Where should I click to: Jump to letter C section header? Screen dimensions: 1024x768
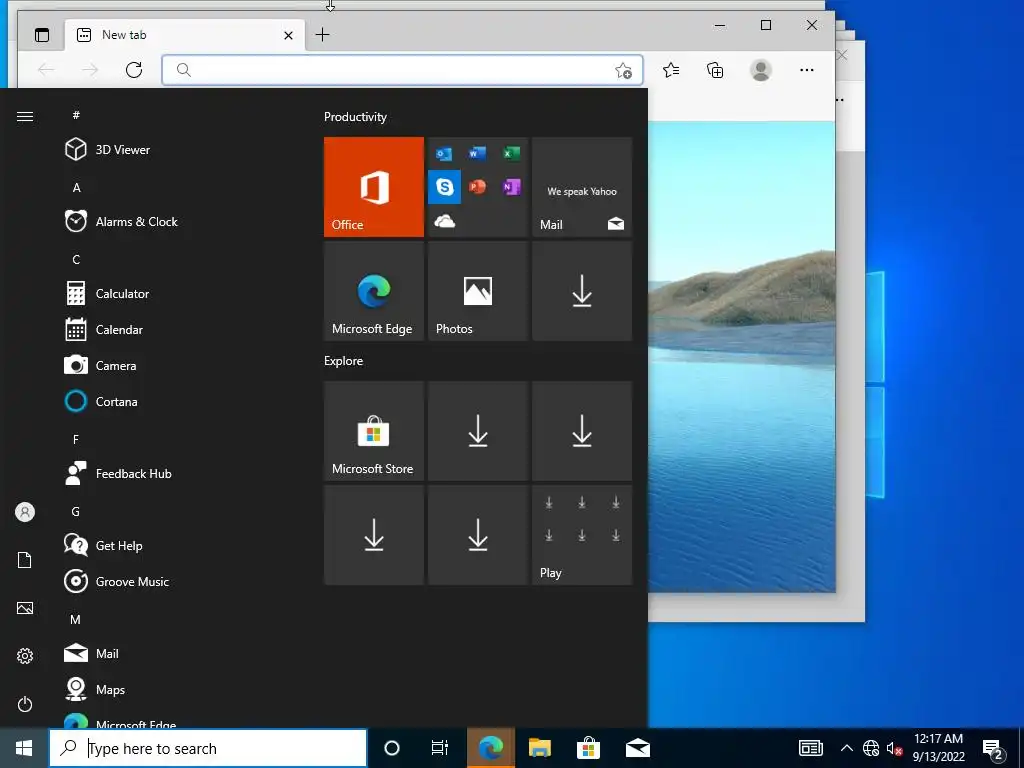pos(76,259)
